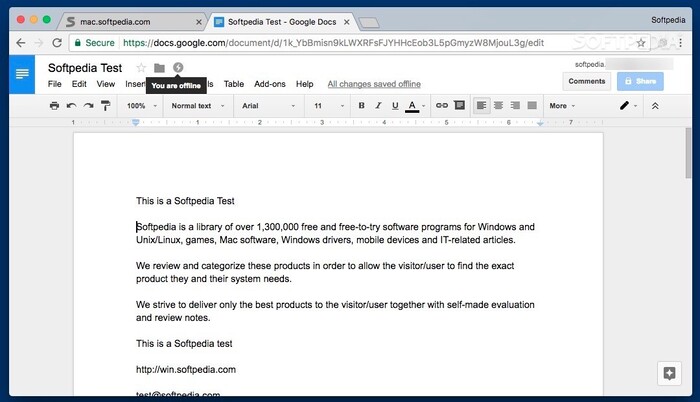The height and width of the screenshot is (402, 700).
Task: Toggle bold formatting
Action: coord(362,106)
